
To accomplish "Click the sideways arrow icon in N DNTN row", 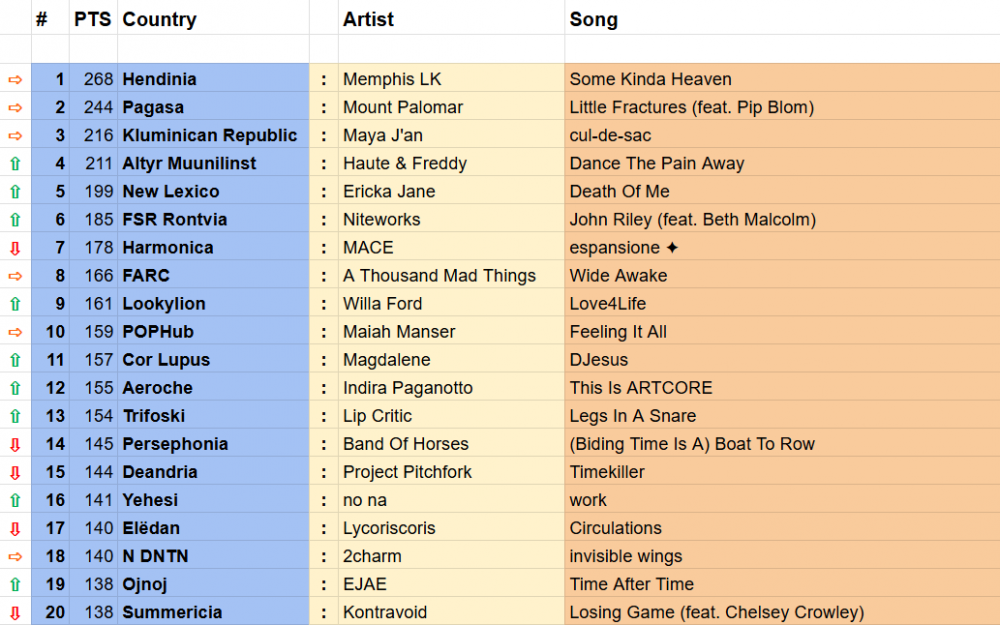I will (x=15, y=556).
